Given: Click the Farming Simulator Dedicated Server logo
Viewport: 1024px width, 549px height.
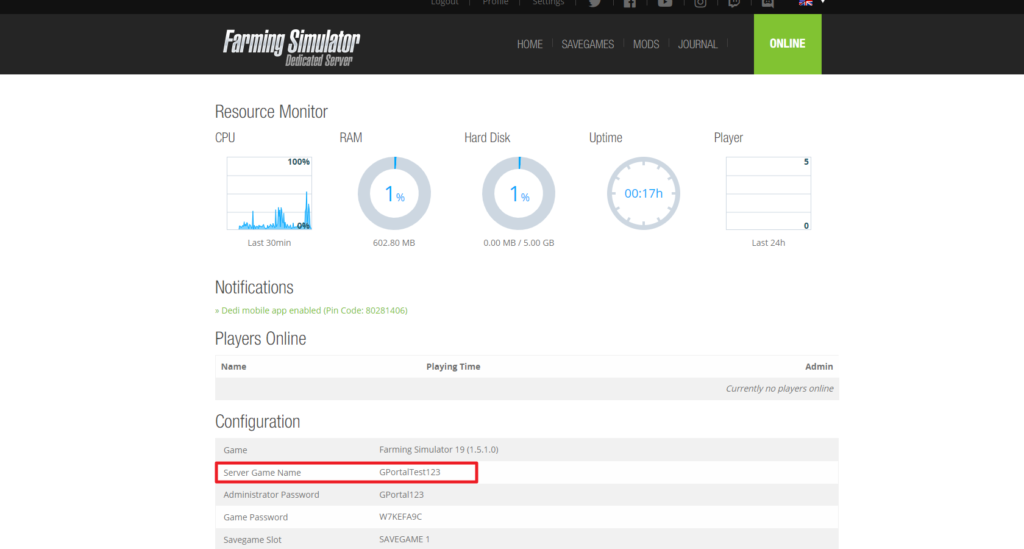Looking at the screenshot, I should pos(291,47).
